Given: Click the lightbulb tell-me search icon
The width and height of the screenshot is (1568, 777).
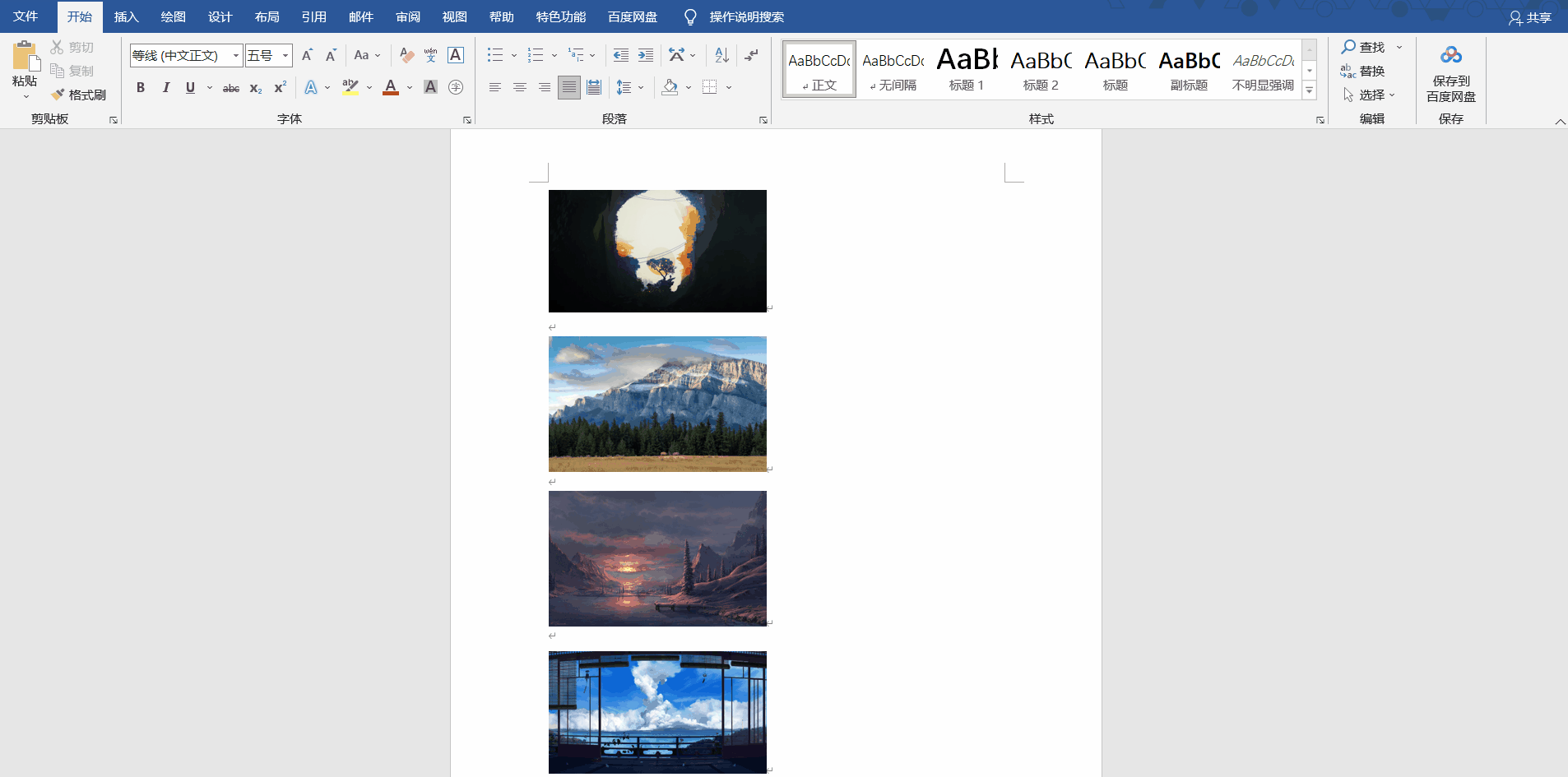Looking at the screenshot, I should tap(690, 17).
